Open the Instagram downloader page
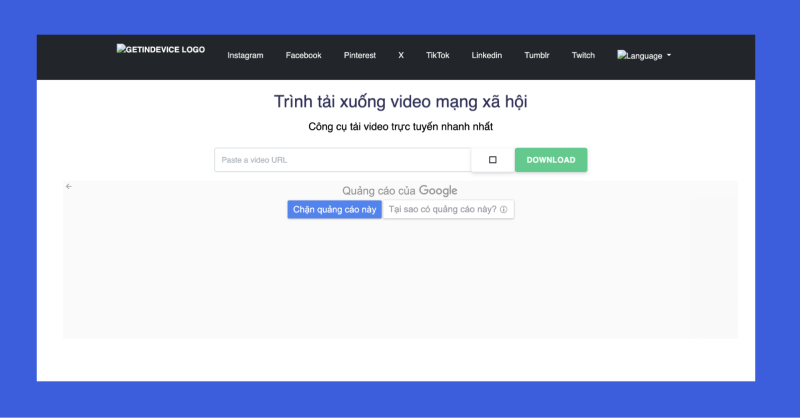 pos(245,55)
